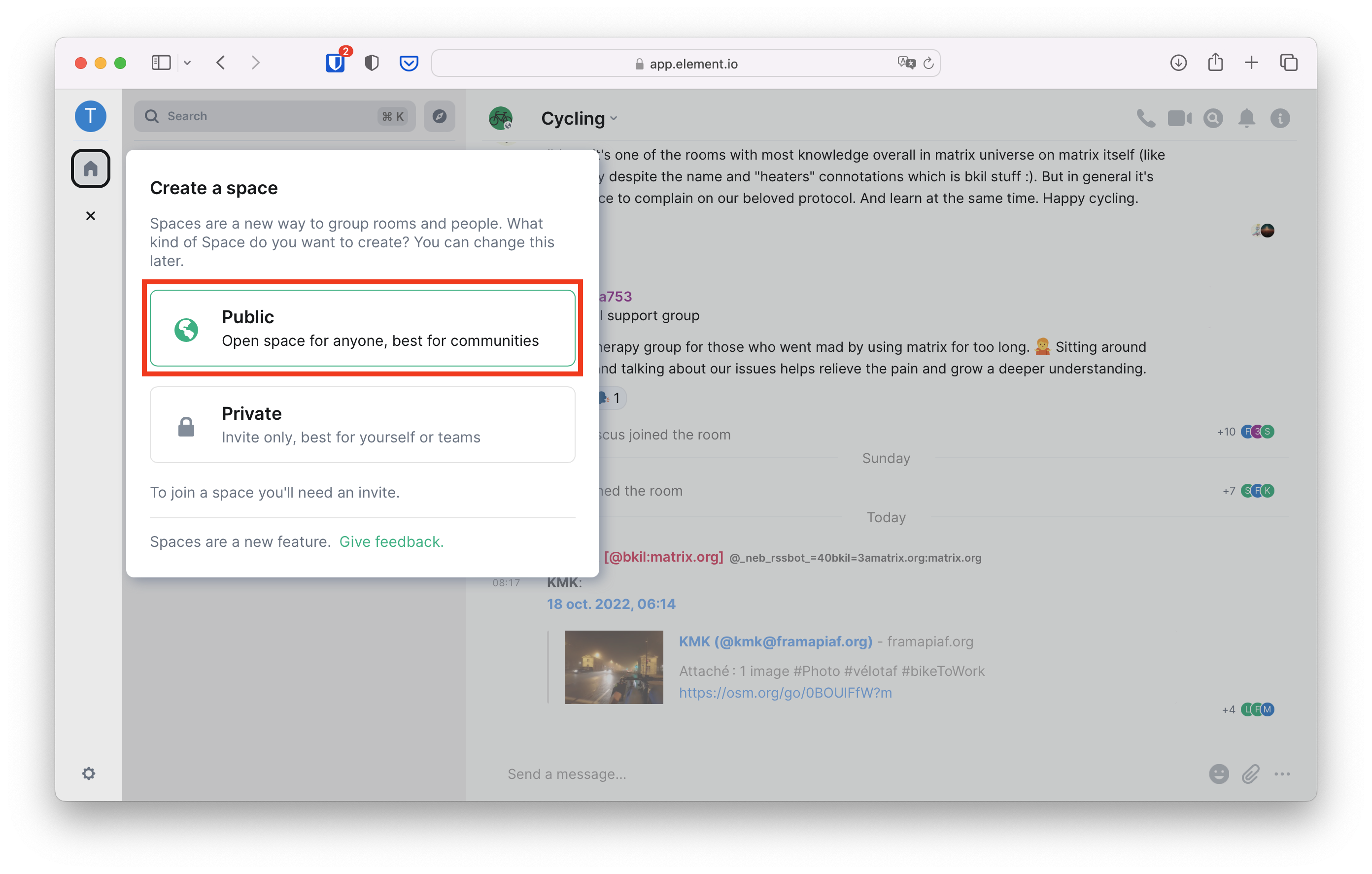Open the Explore rooms compass icon
Viewport: 1372px width, 874px height.
(x=439, y=116)
